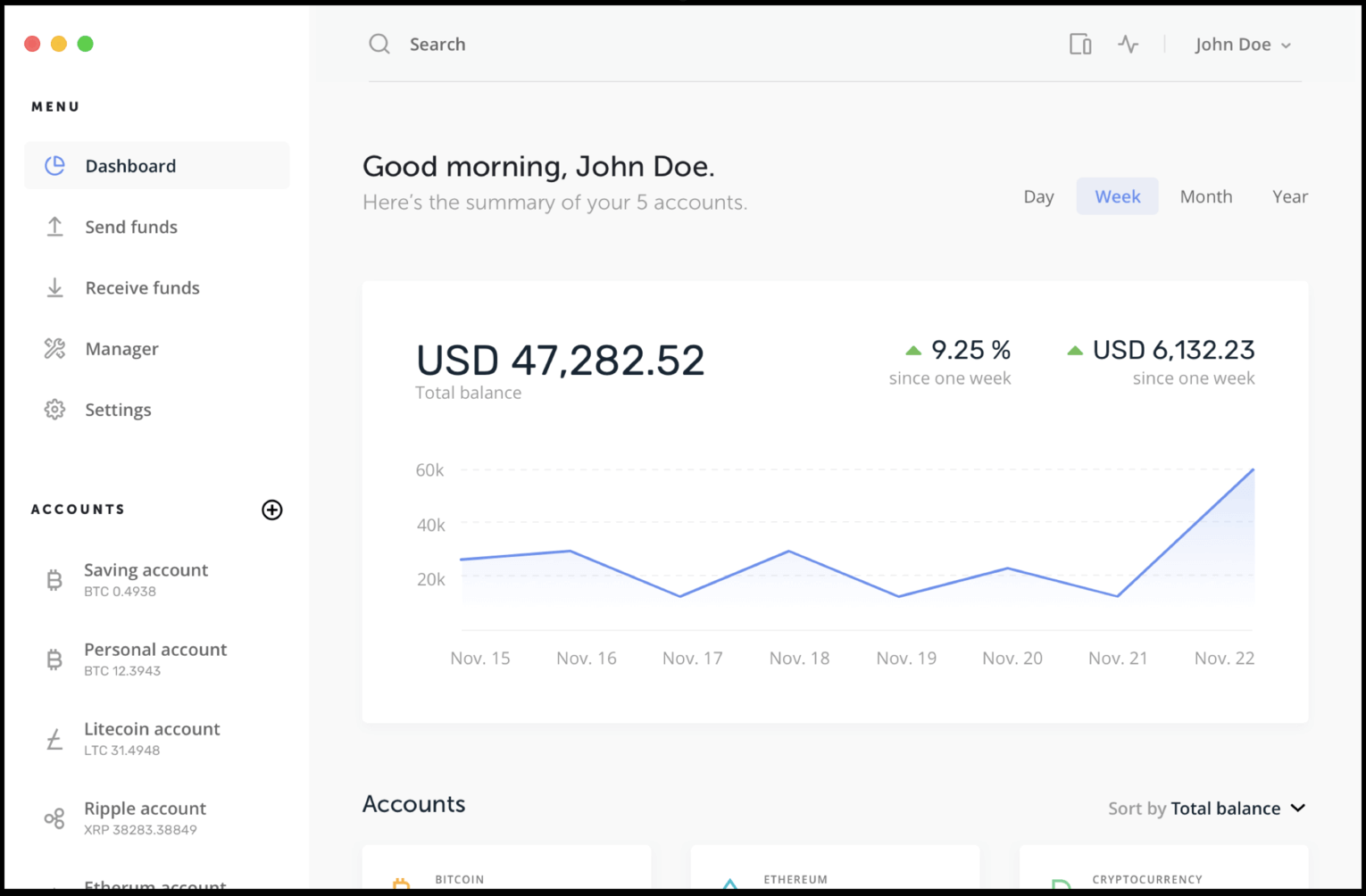Click the Dashboard pie chart icon
This screenshot has height=896, width=1366.
coord(55,166)
